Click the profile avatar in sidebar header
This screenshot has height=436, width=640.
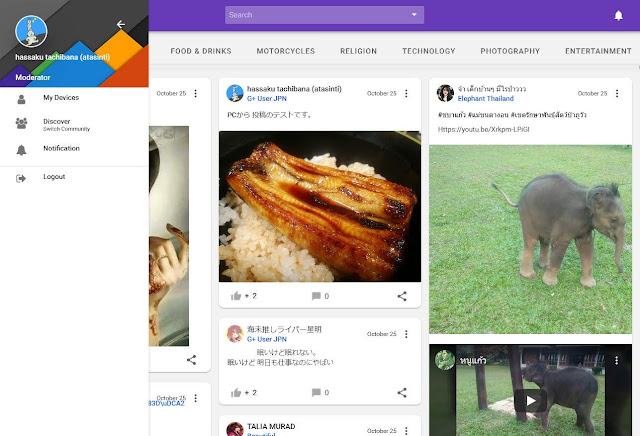click(31, 31)
